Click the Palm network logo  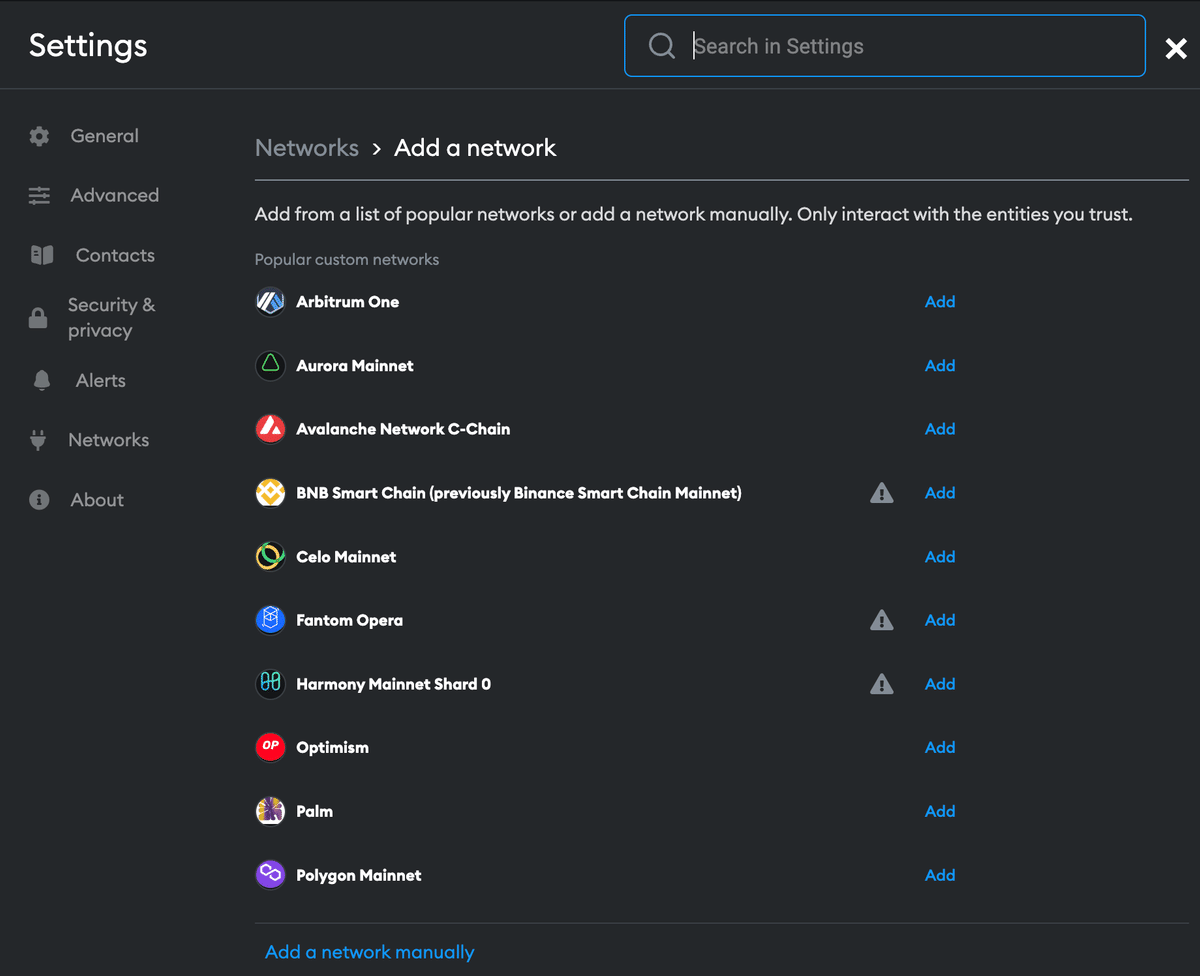click(270, 811)
